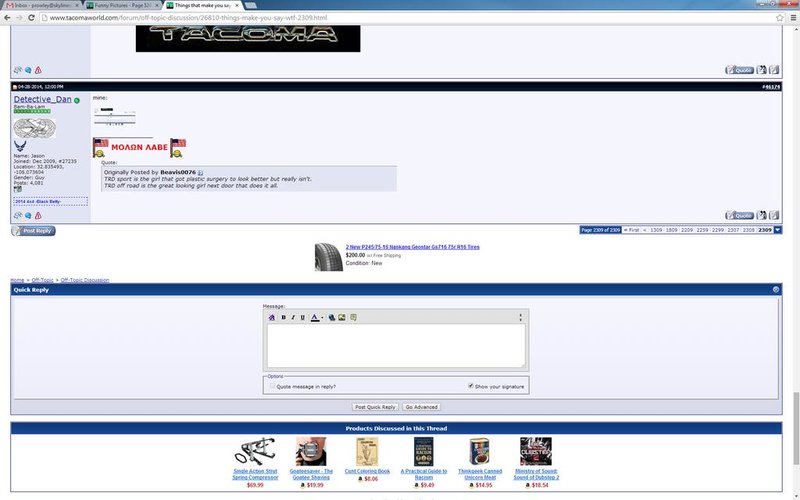Screen dimensions: 800x500
Task: Click into the Quick Reply message text area
Action: click(396, 345)
